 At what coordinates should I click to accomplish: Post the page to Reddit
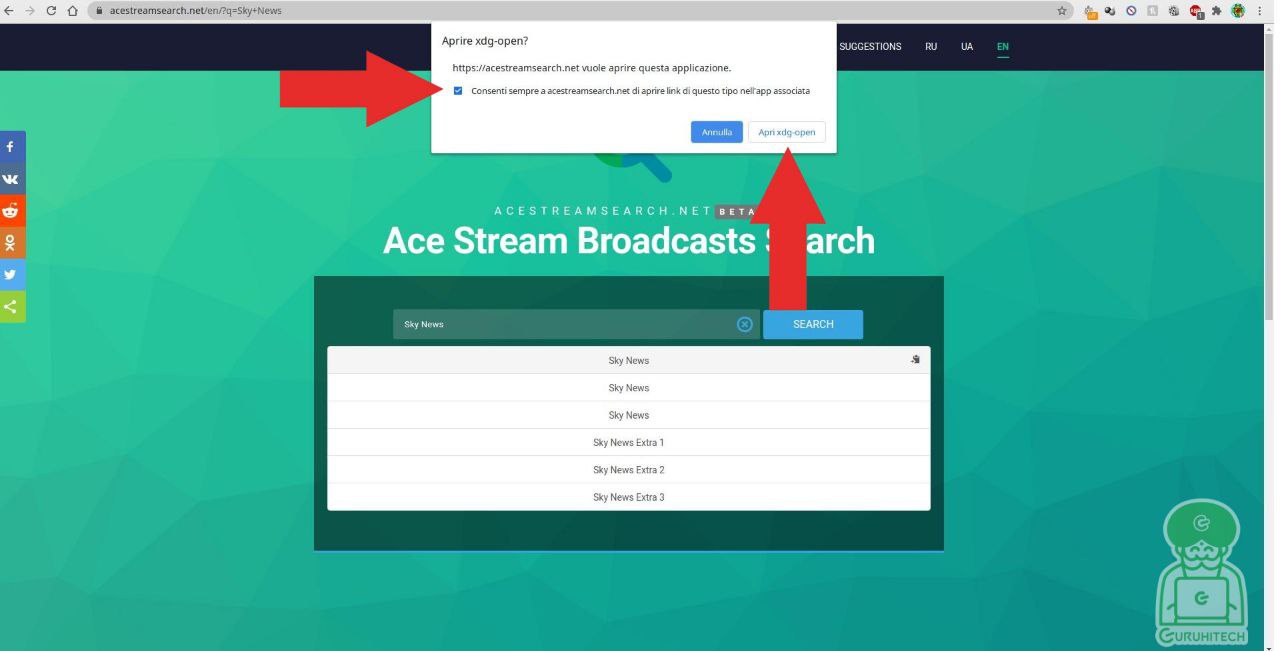(x=11, y=210)
